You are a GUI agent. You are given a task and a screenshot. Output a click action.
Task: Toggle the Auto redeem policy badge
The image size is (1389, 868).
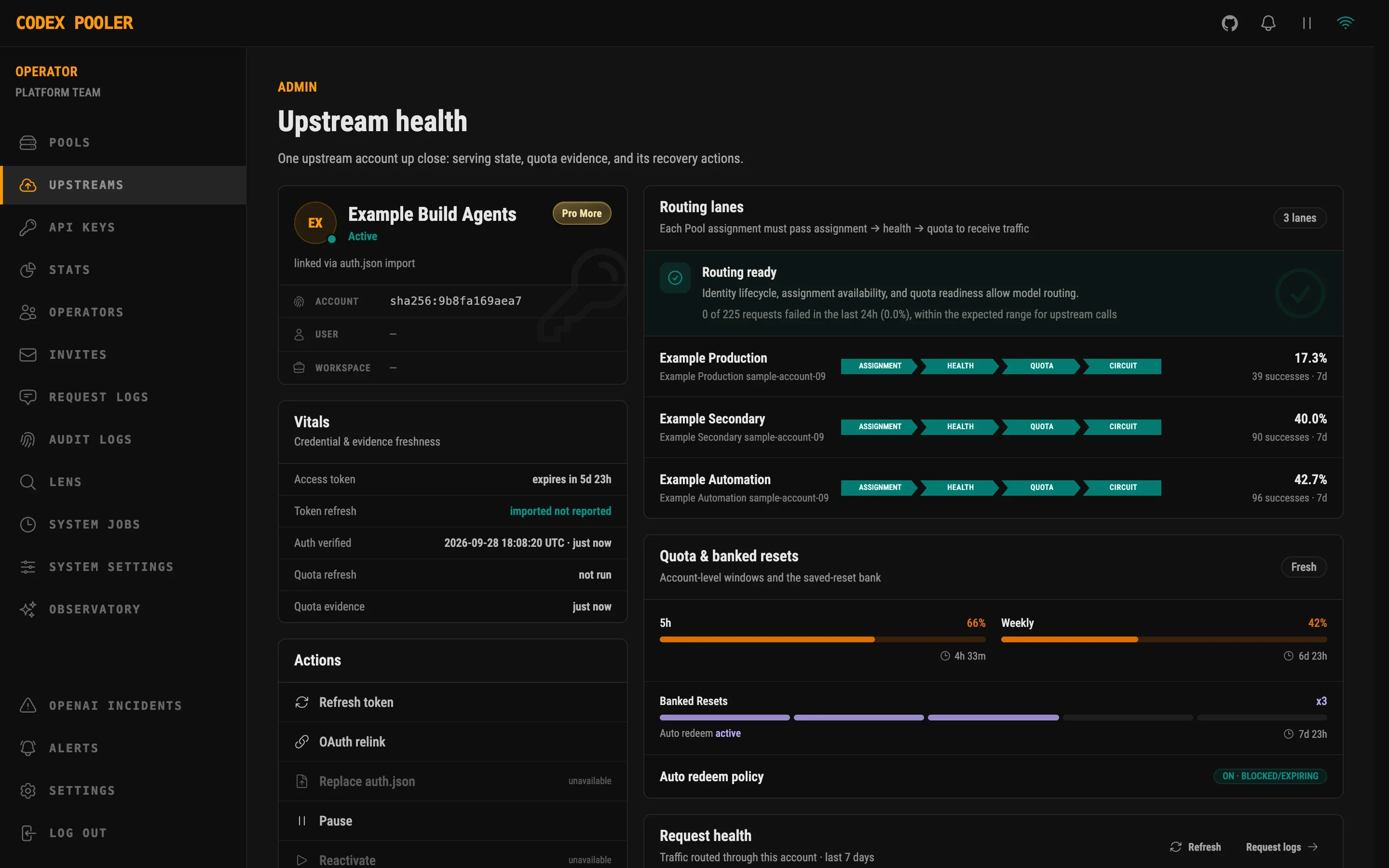point(1269,776)
